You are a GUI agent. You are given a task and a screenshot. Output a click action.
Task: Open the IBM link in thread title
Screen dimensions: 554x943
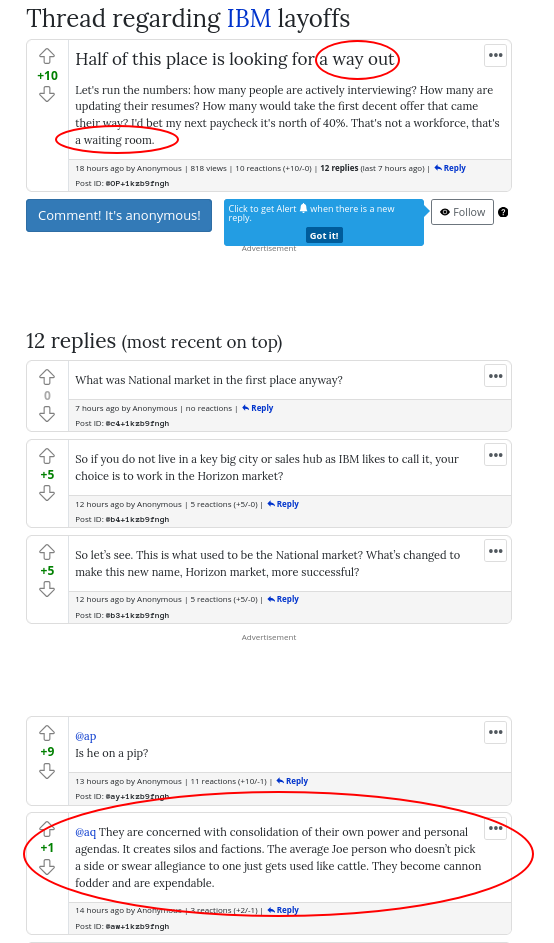(x=249, y=19)
